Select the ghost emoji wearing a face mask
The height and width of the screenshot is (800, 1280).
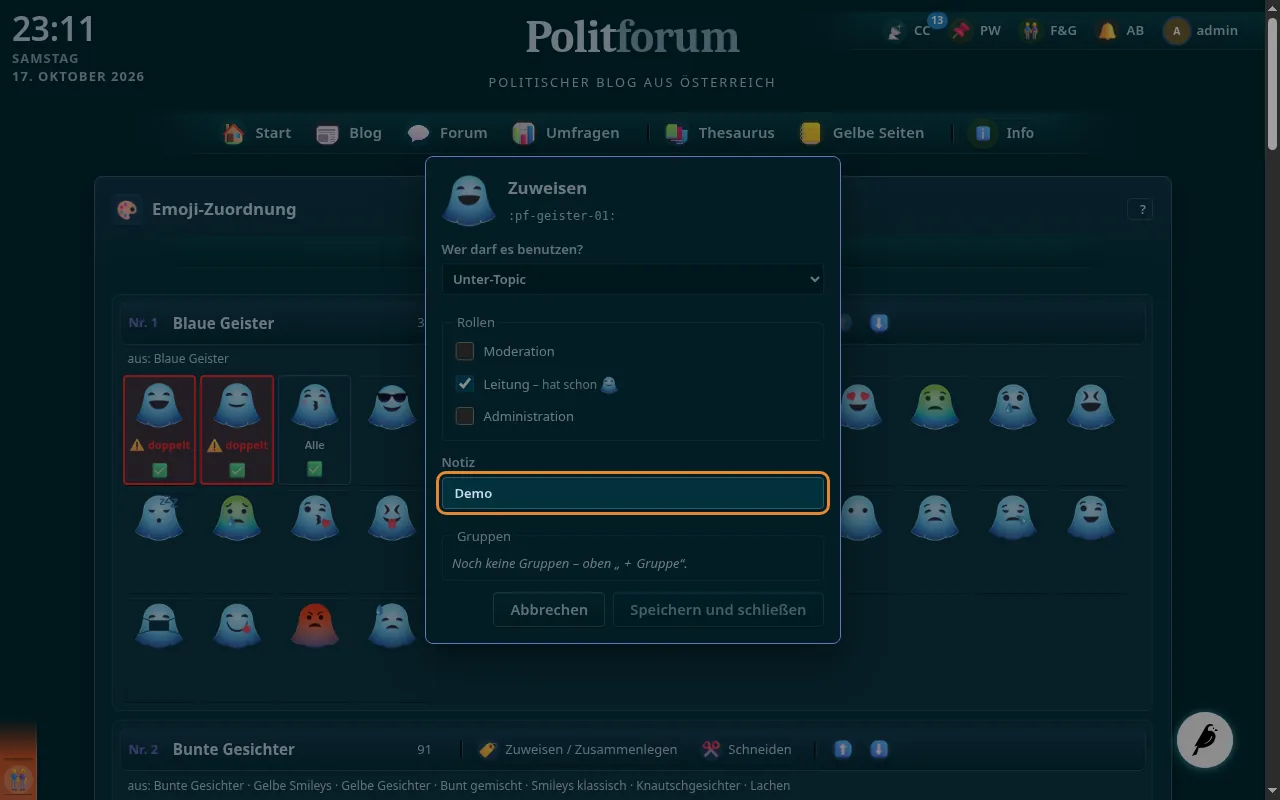point(159,625)
